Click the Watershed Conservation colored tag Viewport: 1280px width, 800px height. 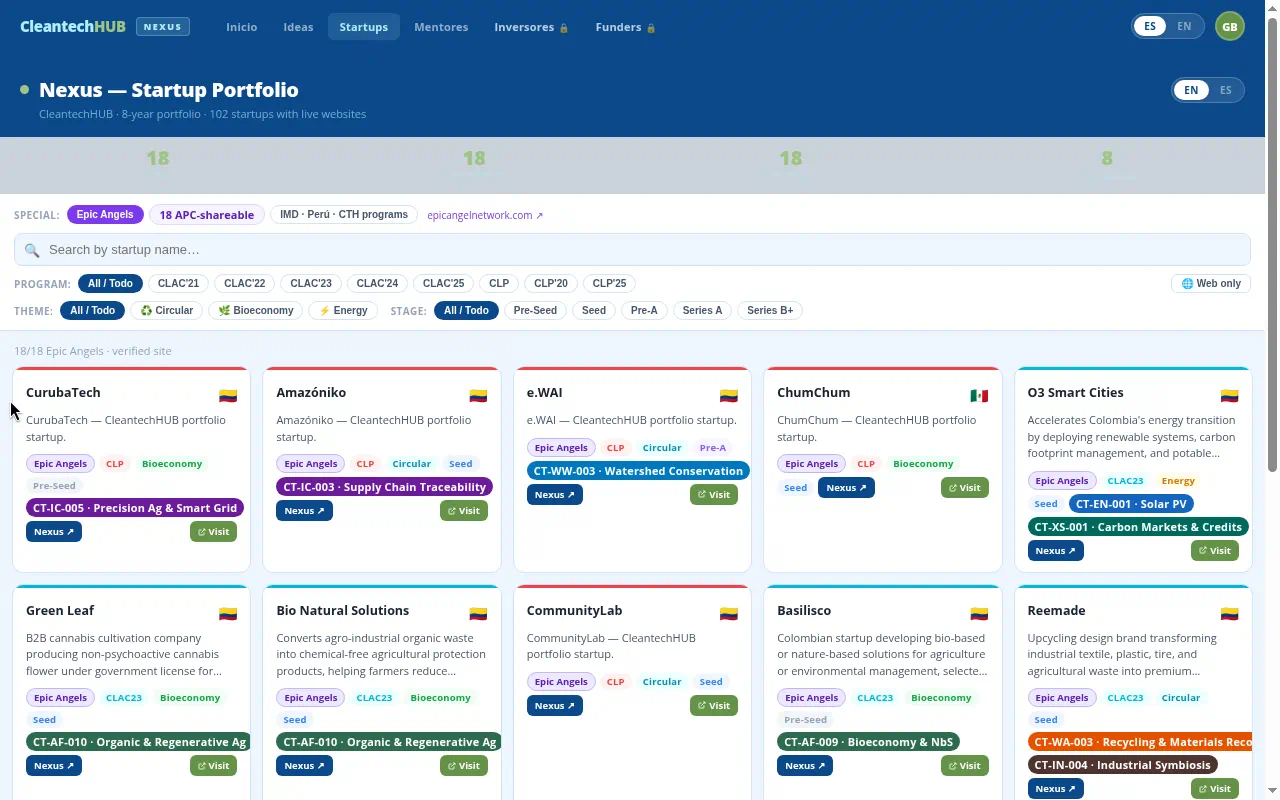coord(638,471)
